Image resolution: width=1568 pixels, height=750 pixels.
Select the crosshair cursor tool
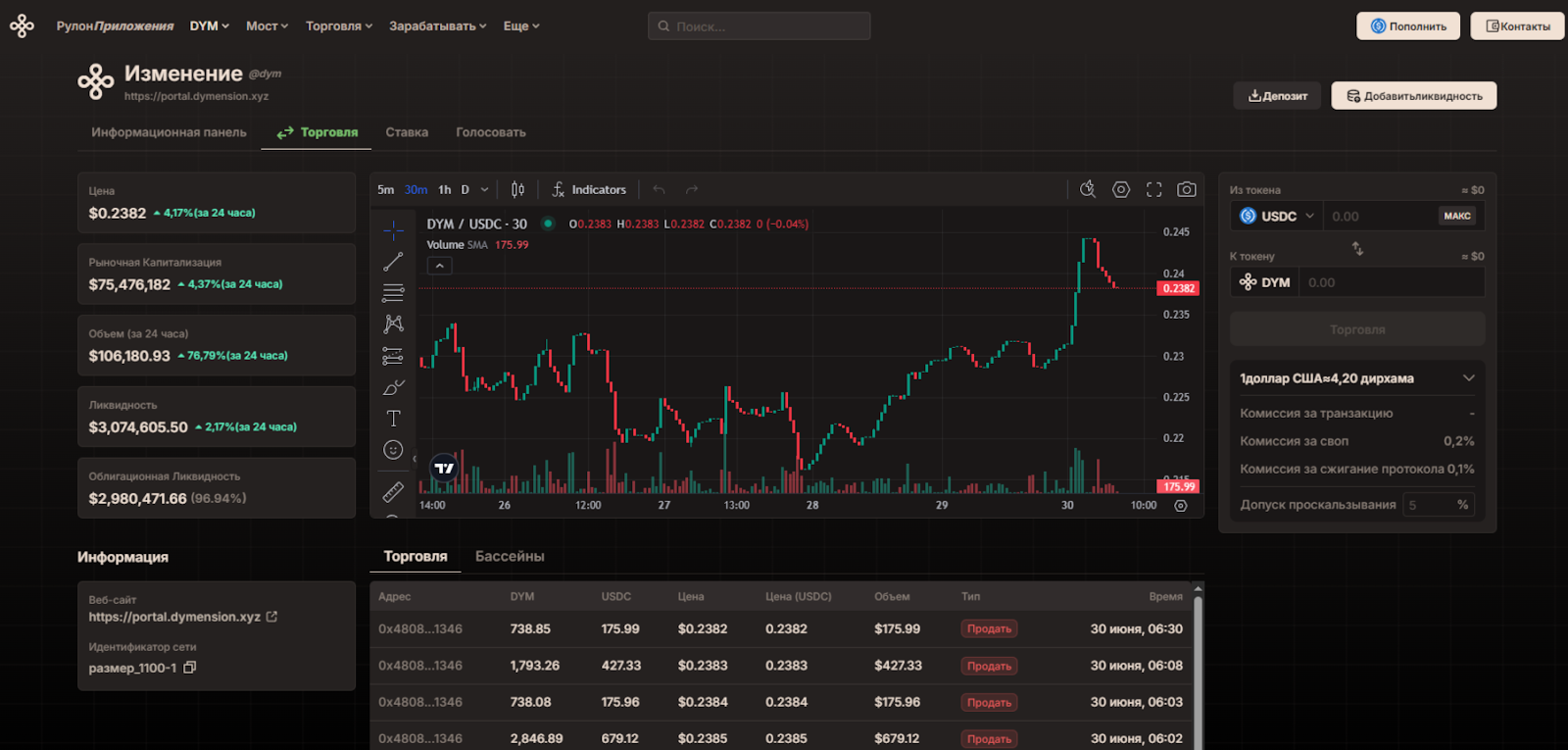[x=393, y=230]
